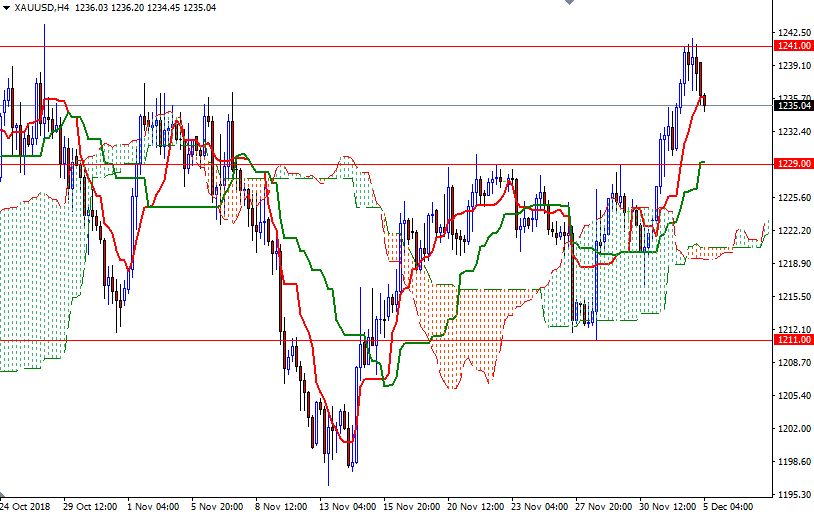Click the 24 Oct 2018 date label
Viewport: 814px width, 514px height.
(x=28, y=507)
